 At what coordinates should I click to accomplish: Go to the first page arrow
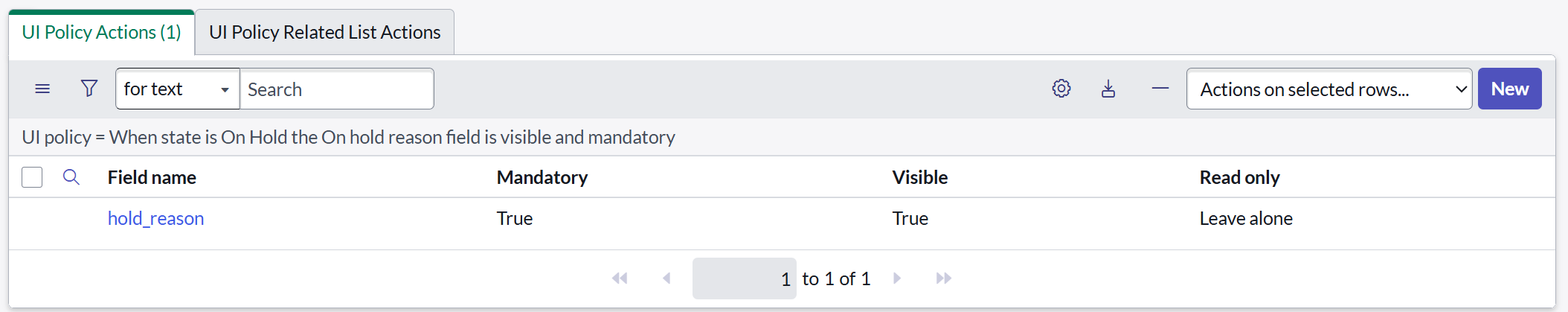(620, 278)
